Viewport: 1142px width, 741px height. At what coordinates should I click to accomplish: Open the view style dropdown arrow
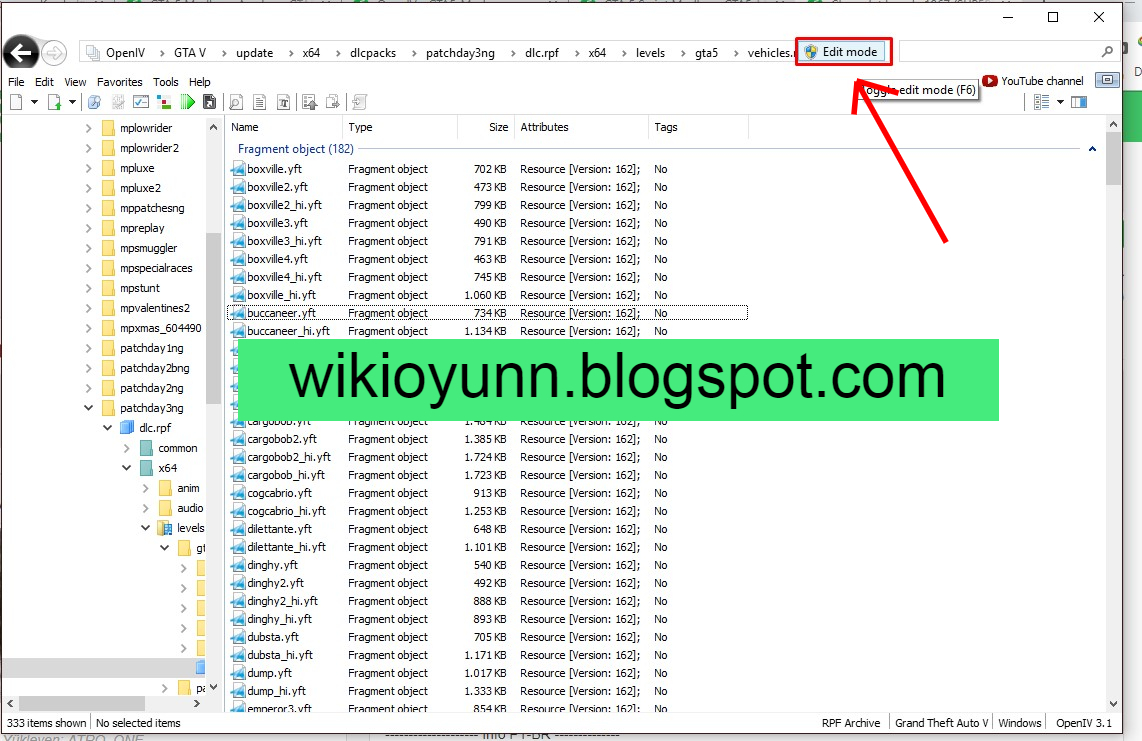pos(1060,102)
